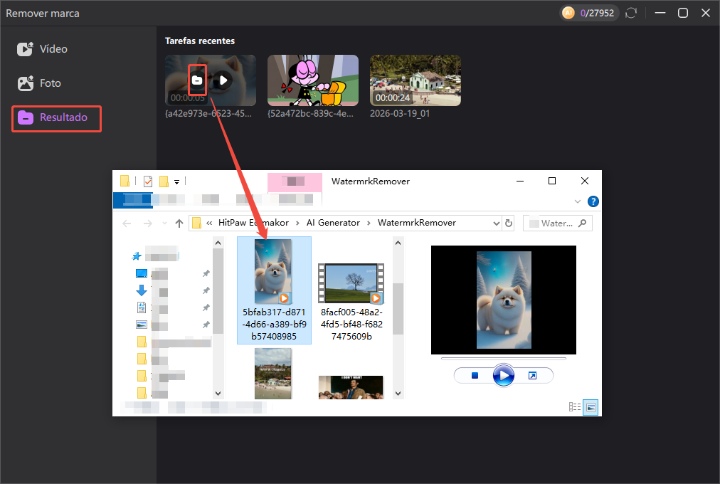Close the WatermrkRemover Explorer window
This screenshot has height=484, width=720.
click(585, 181)
